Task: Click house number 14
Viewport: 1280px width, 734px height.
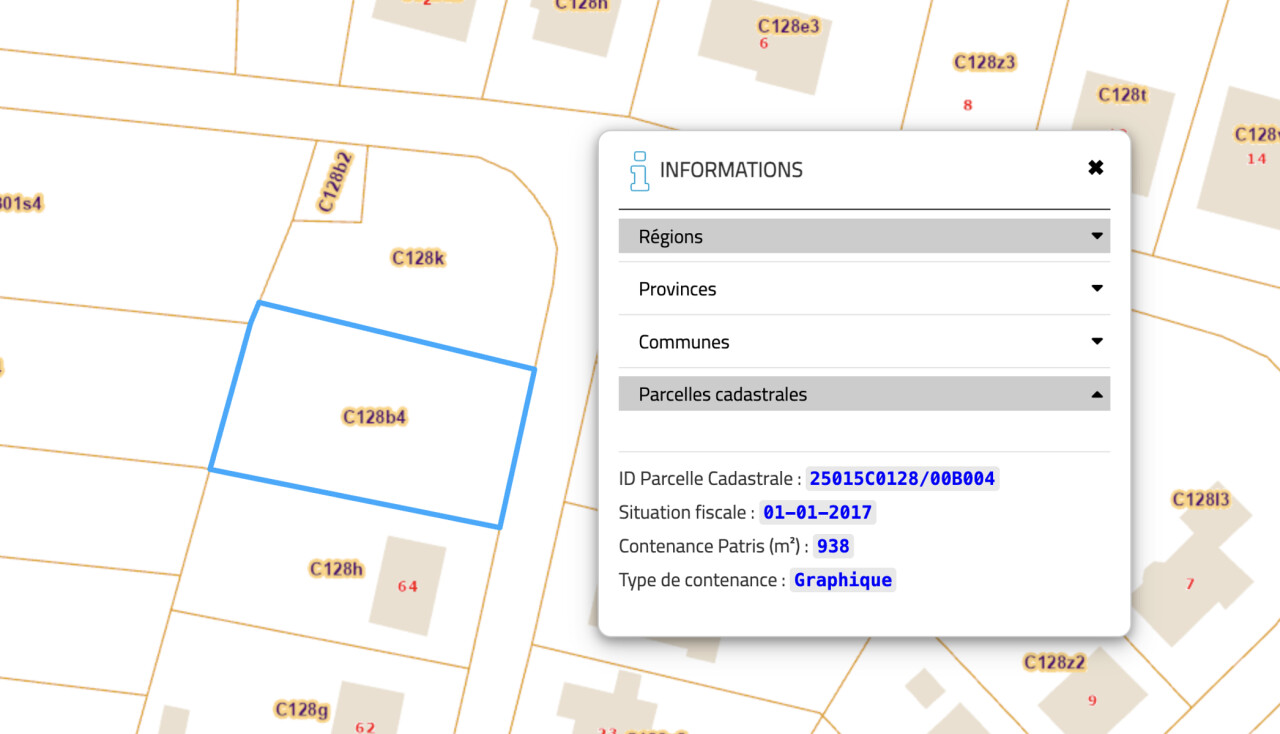Action: point(1257,159)
